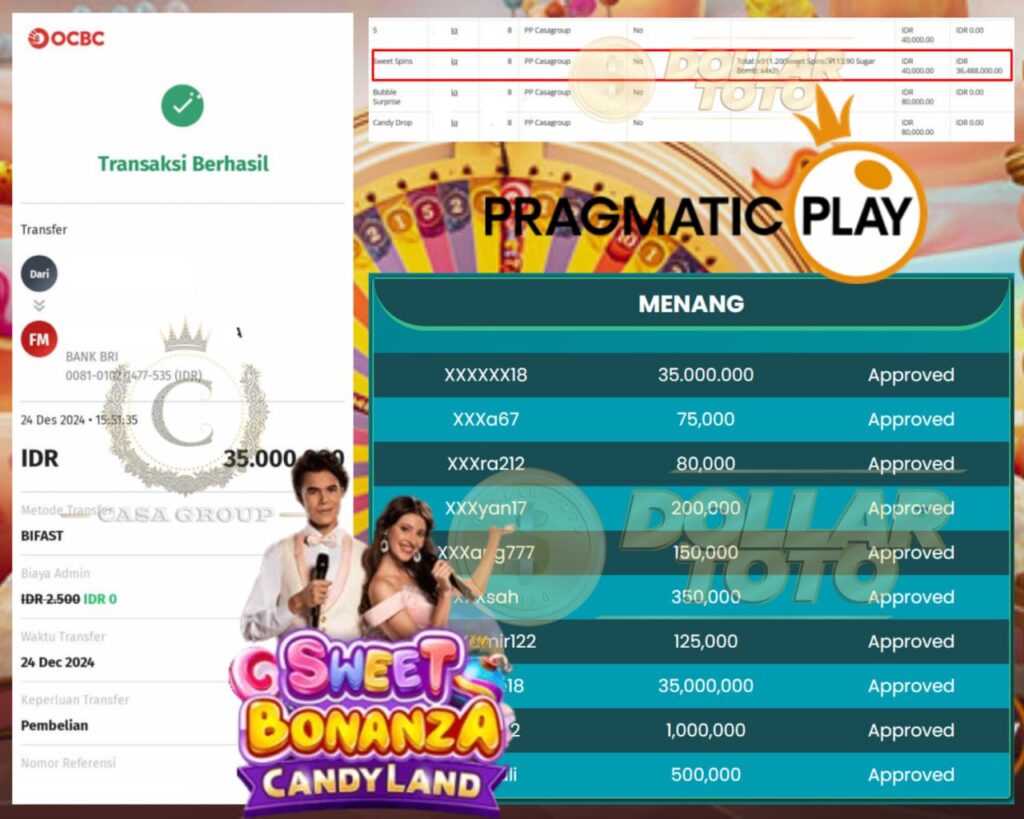This screenshot has height=819, width=1024.
Task: Select the Sweet Spins highlighted table row
Action: click(692, 65)
